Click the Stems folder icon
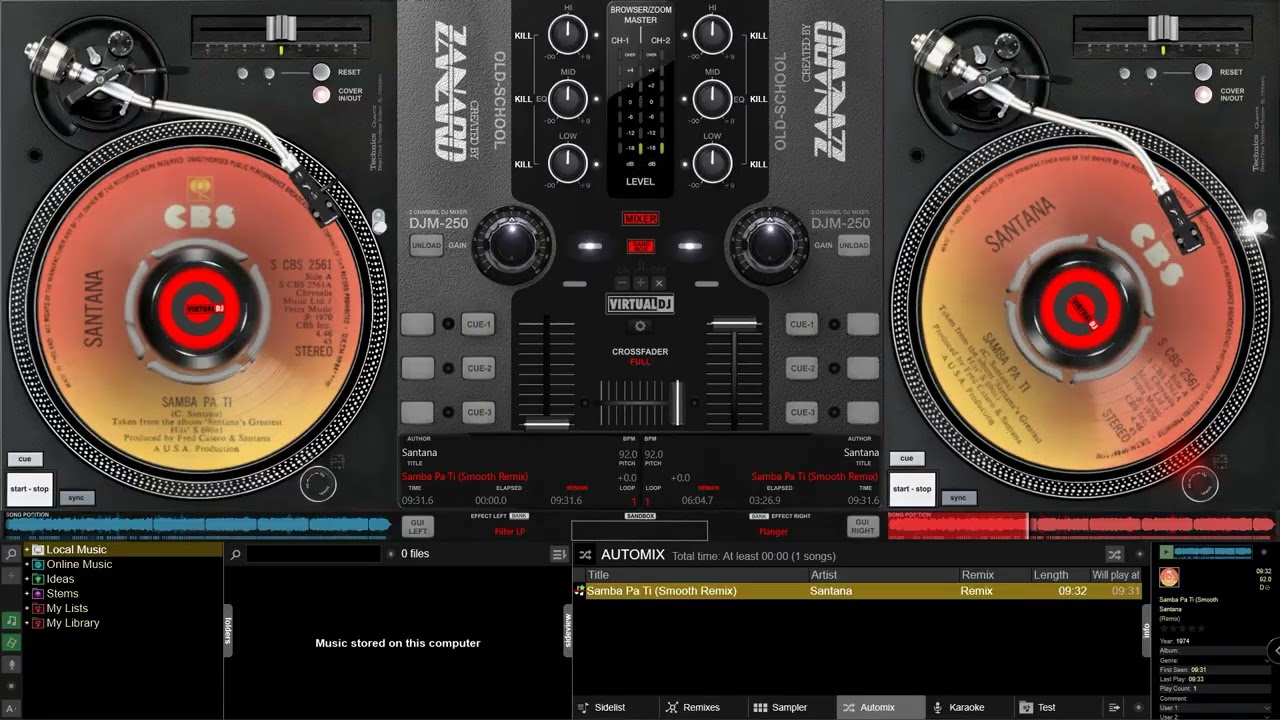This screenshot has height=720, width=1280. pyautogui.click(x=38, y=594)
